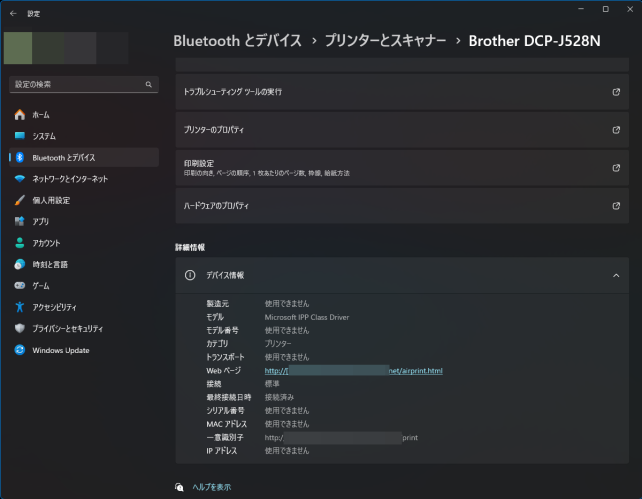Click the シリアル番号 label
642x499 pixels.
225,411
